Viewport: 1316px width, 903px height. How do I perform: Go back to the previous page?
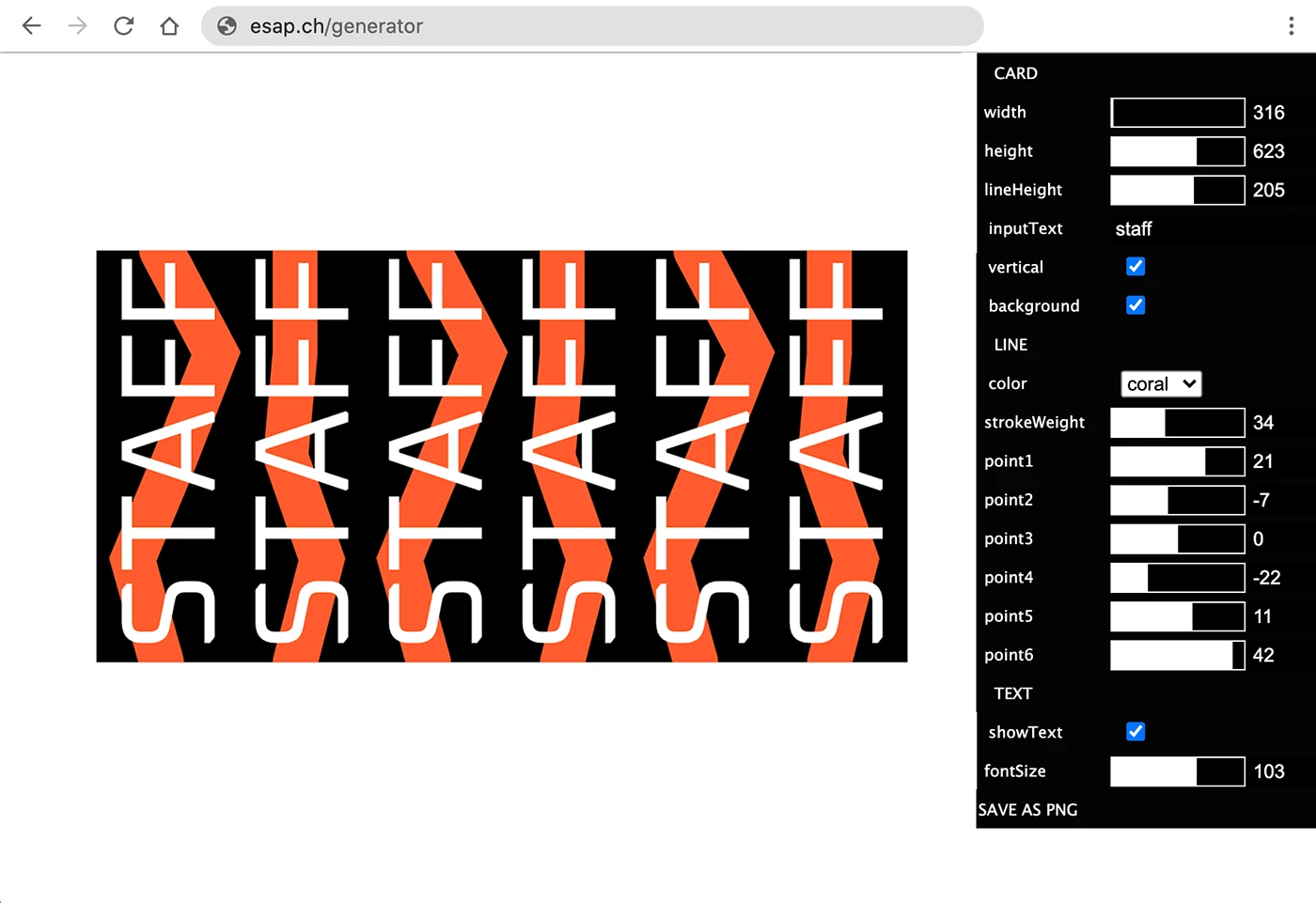tap(32, 26)
